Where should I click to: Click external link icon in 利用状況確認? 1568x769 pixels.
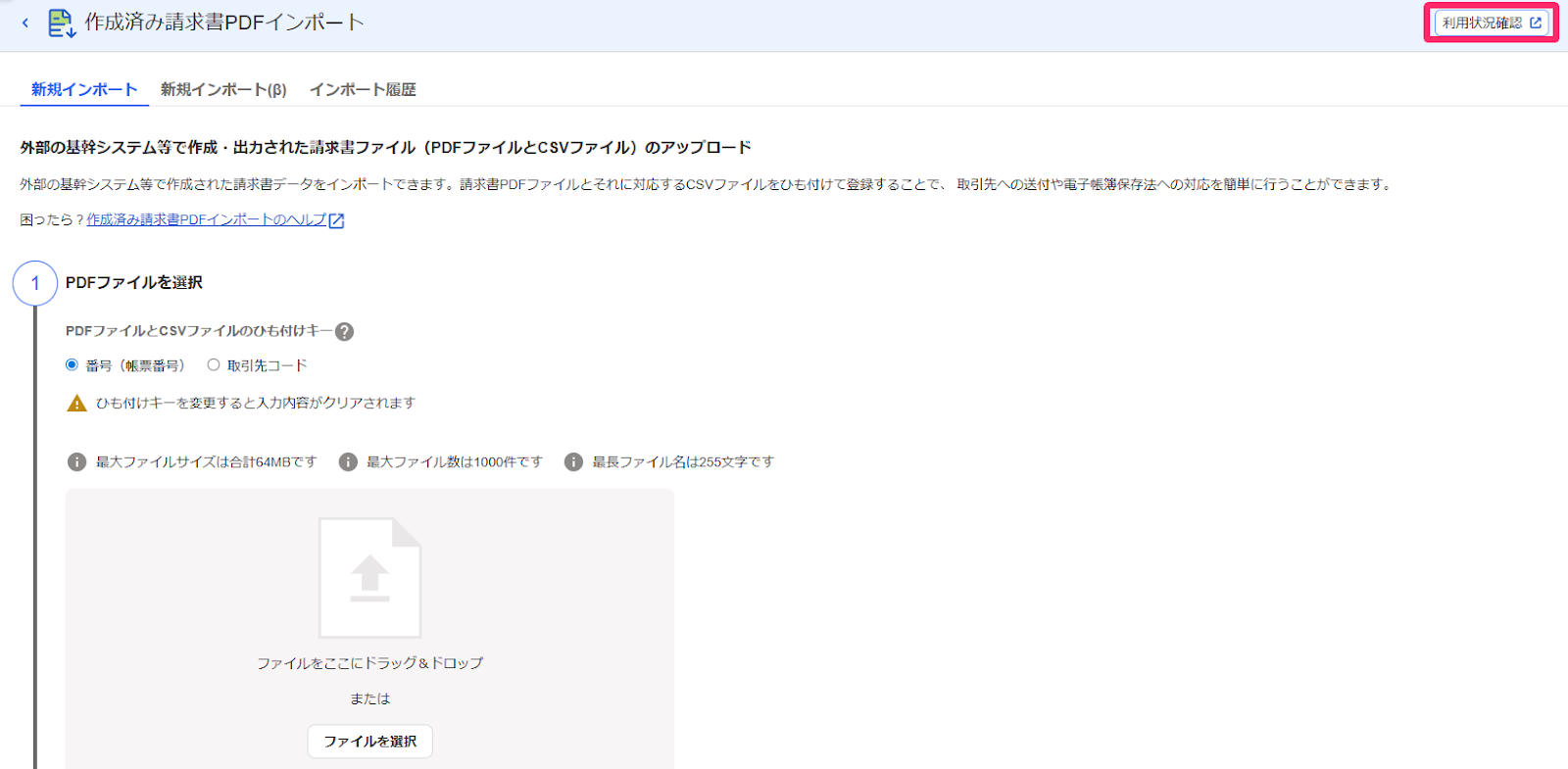pos(1536,23)
